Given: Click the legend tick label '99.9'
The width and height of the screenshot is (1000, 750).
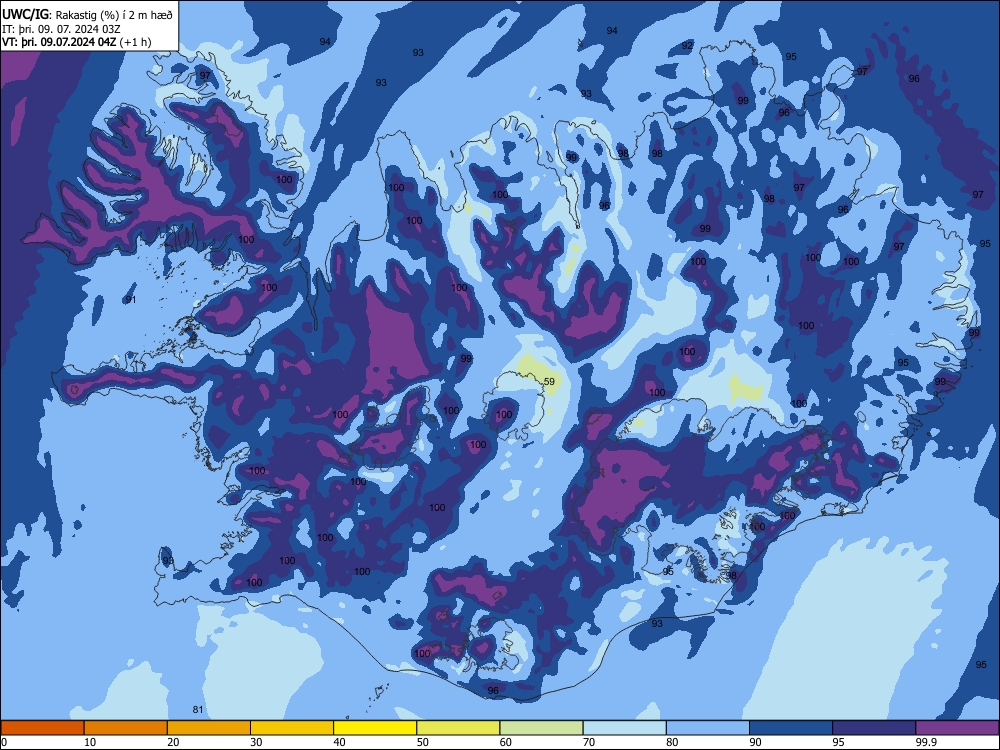Looking at the screenshot, I should [925, 742].
